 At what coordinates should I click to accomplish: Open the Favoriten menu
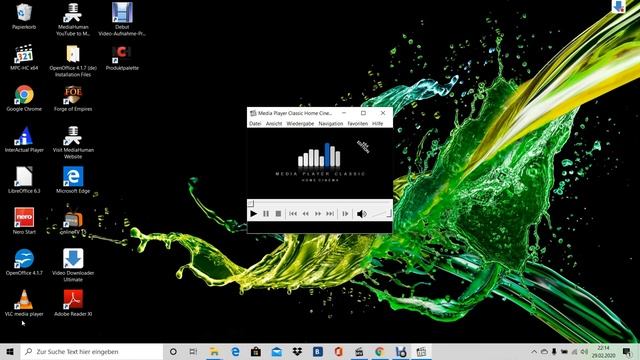click(x=358, y=123)
